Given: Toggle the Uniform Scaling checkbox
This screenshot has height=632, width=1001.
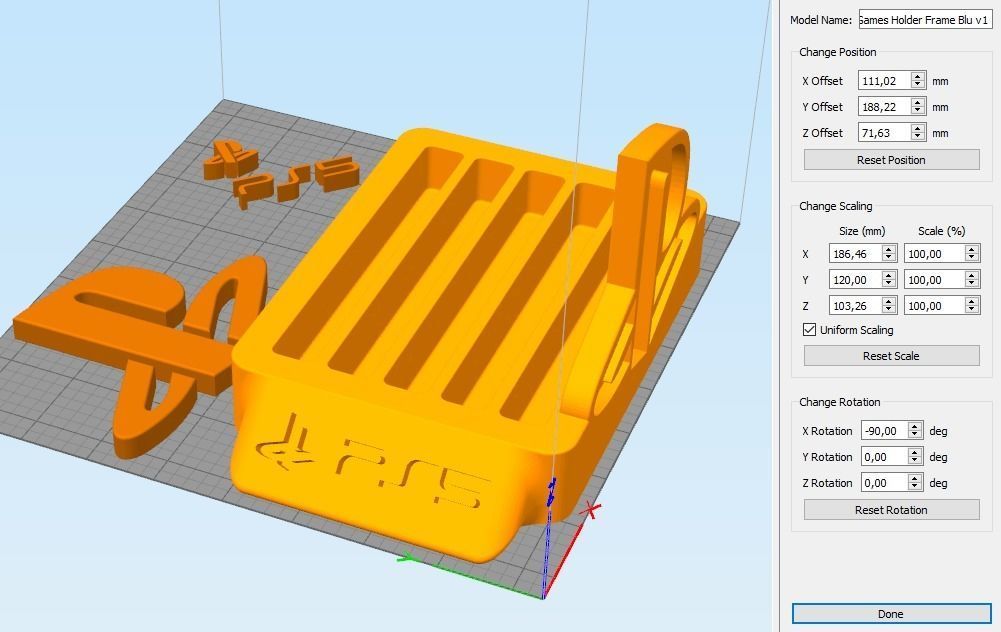Looking at the screenshot, I should [x=809, y=329].
